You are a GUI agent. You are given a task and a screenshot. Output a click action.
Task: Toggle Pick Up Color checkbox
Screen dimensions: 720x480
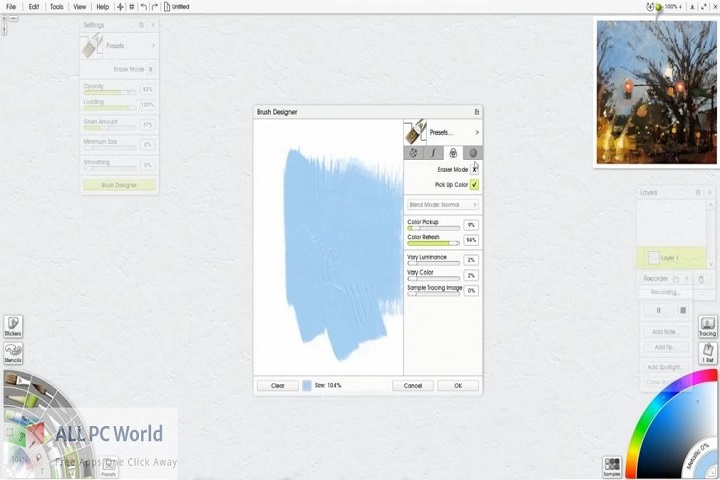[x=474, y=185]
